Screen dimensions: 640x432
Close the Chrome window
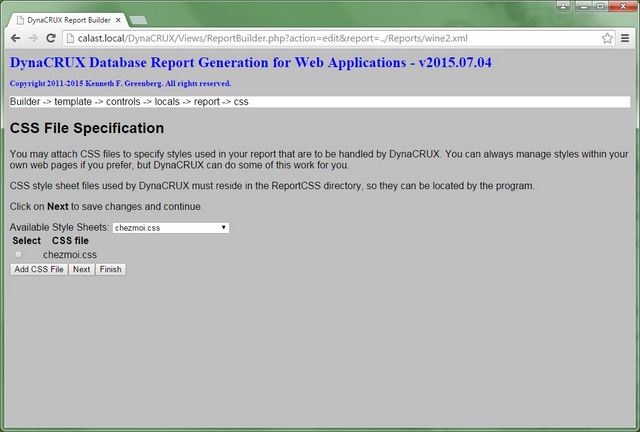coord(623,6)
